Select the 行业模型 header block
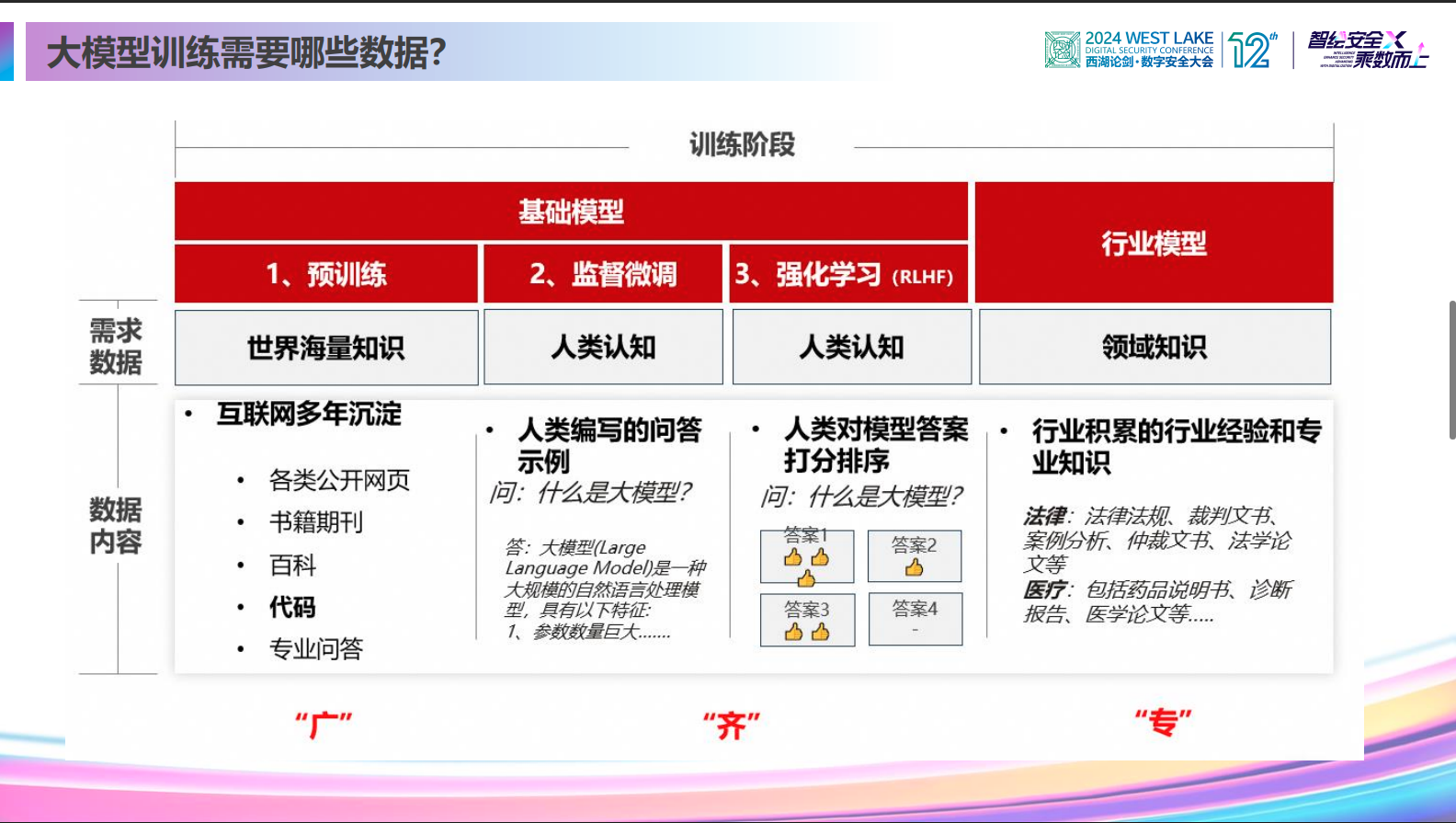1456x823 pixels. (1154, 243)
